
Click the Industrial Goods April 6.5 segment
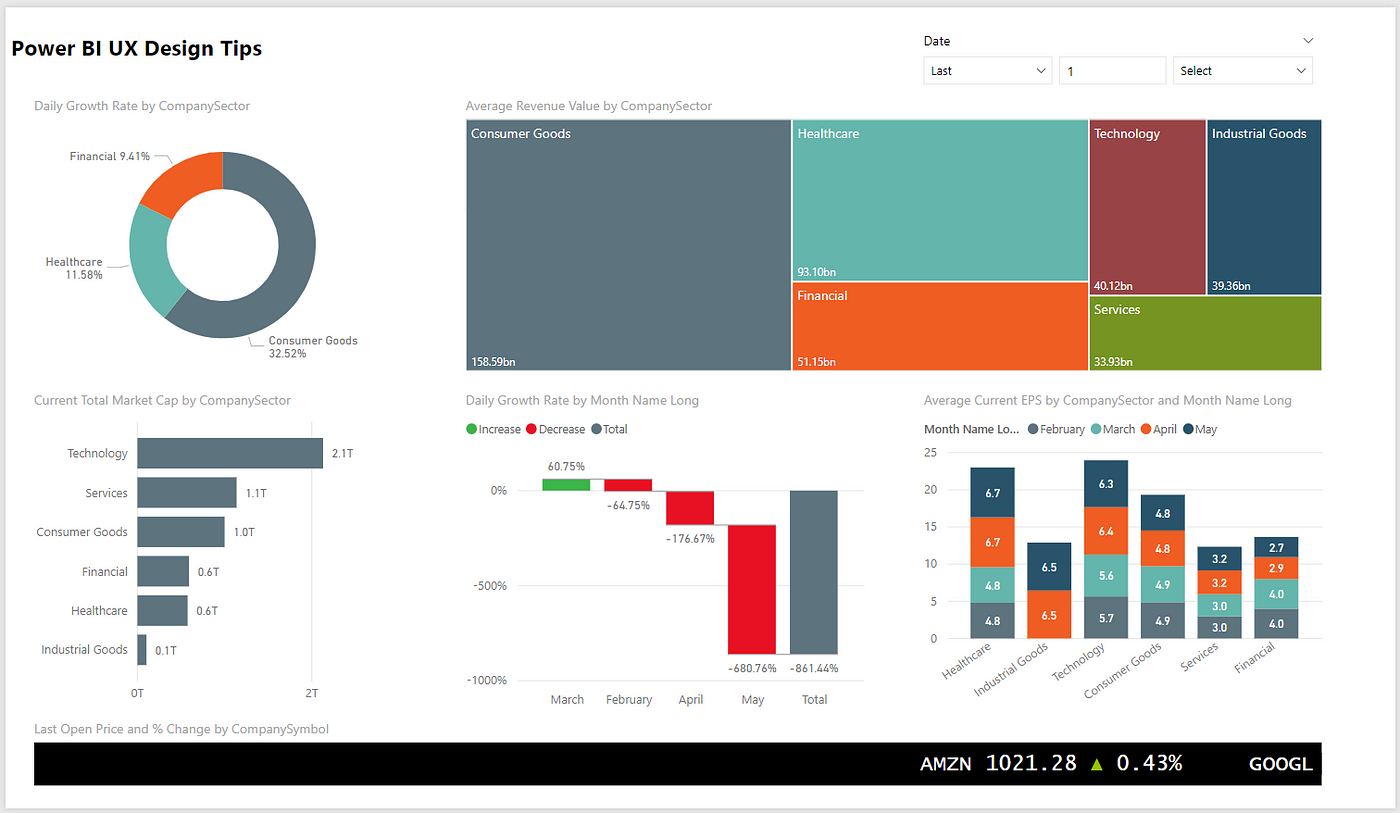coord(1049,615)
